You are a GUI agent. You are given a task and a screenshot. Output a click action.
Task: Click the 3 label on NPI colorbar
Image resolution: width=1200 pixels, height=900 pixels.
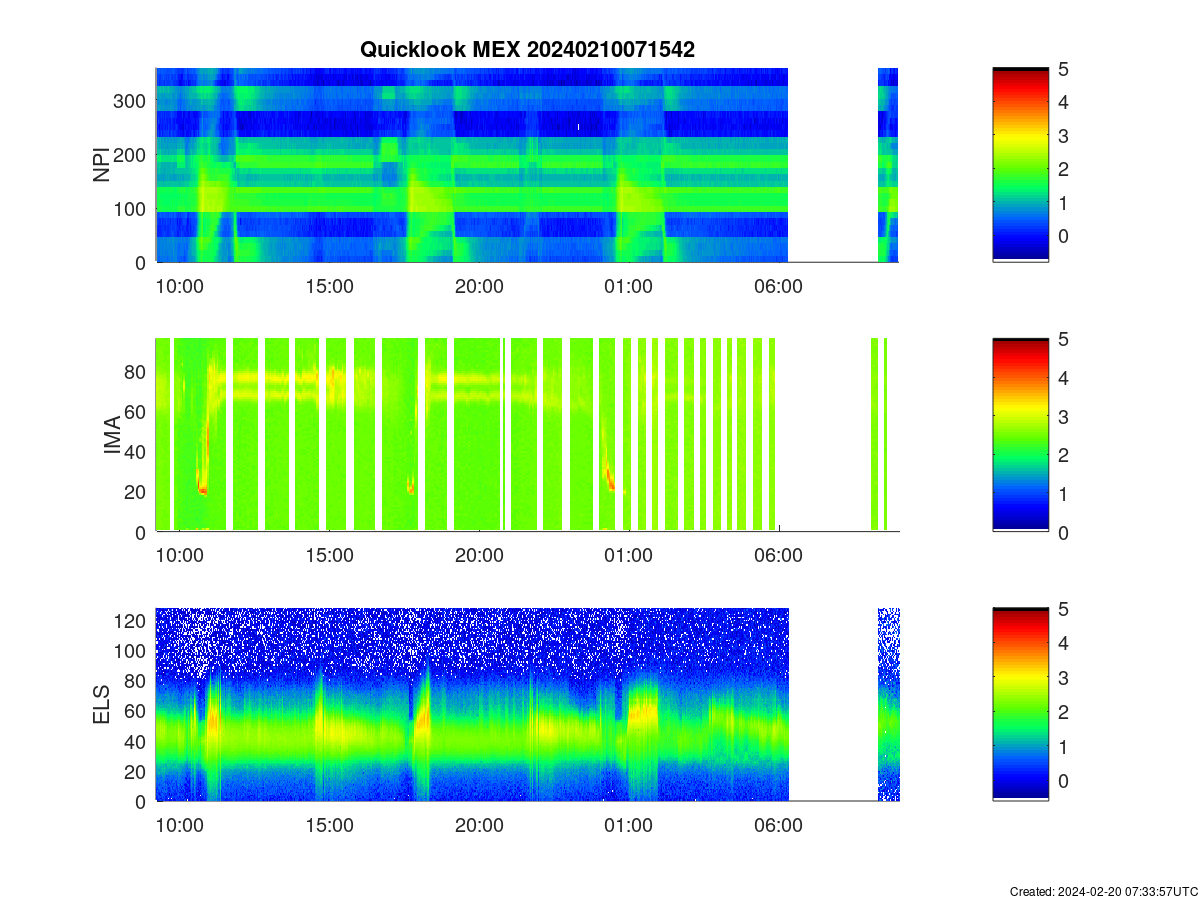click(1062, 135)
